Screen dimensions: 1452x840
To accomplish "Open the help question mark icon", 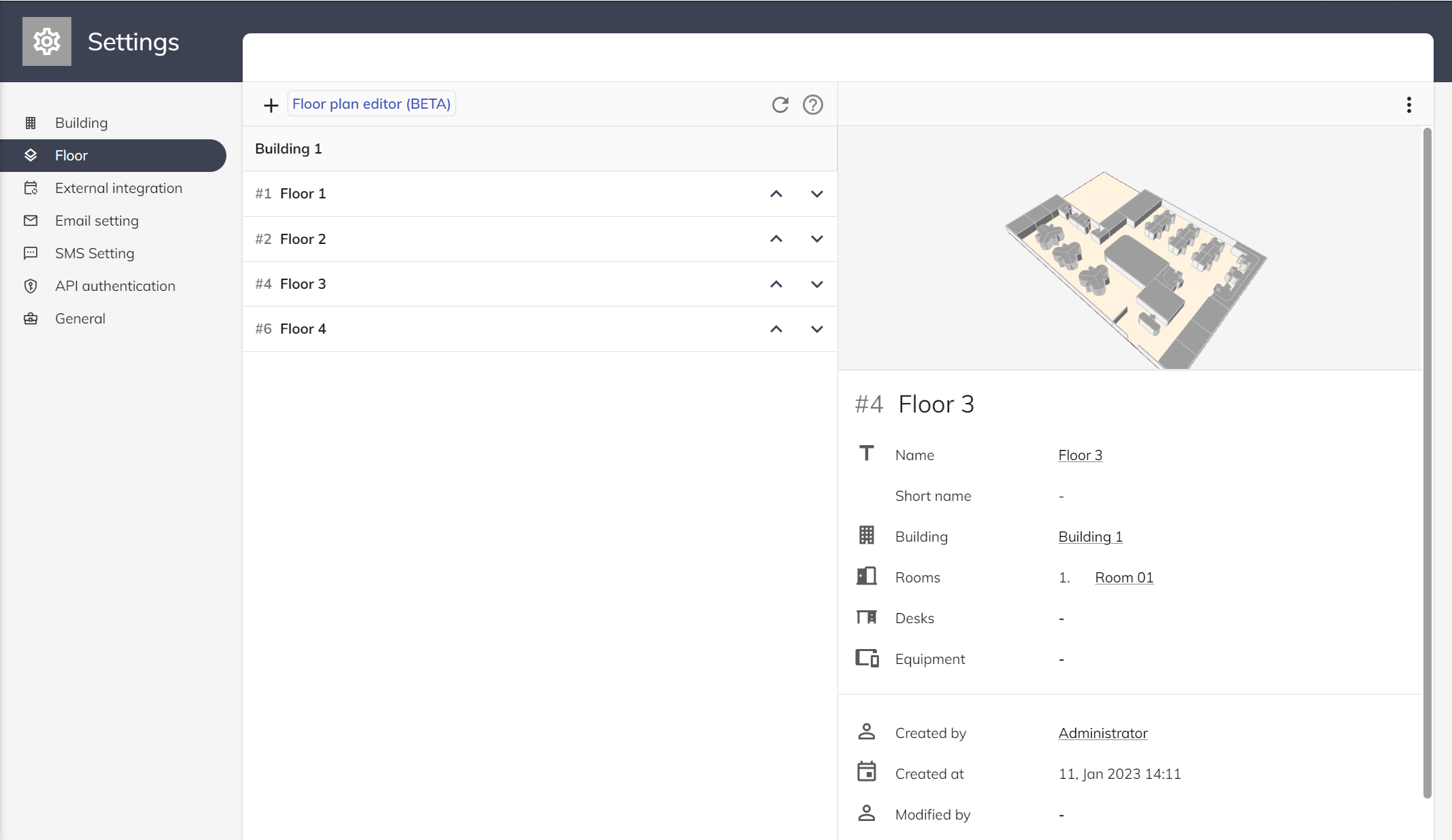I will tap(812, 105).
